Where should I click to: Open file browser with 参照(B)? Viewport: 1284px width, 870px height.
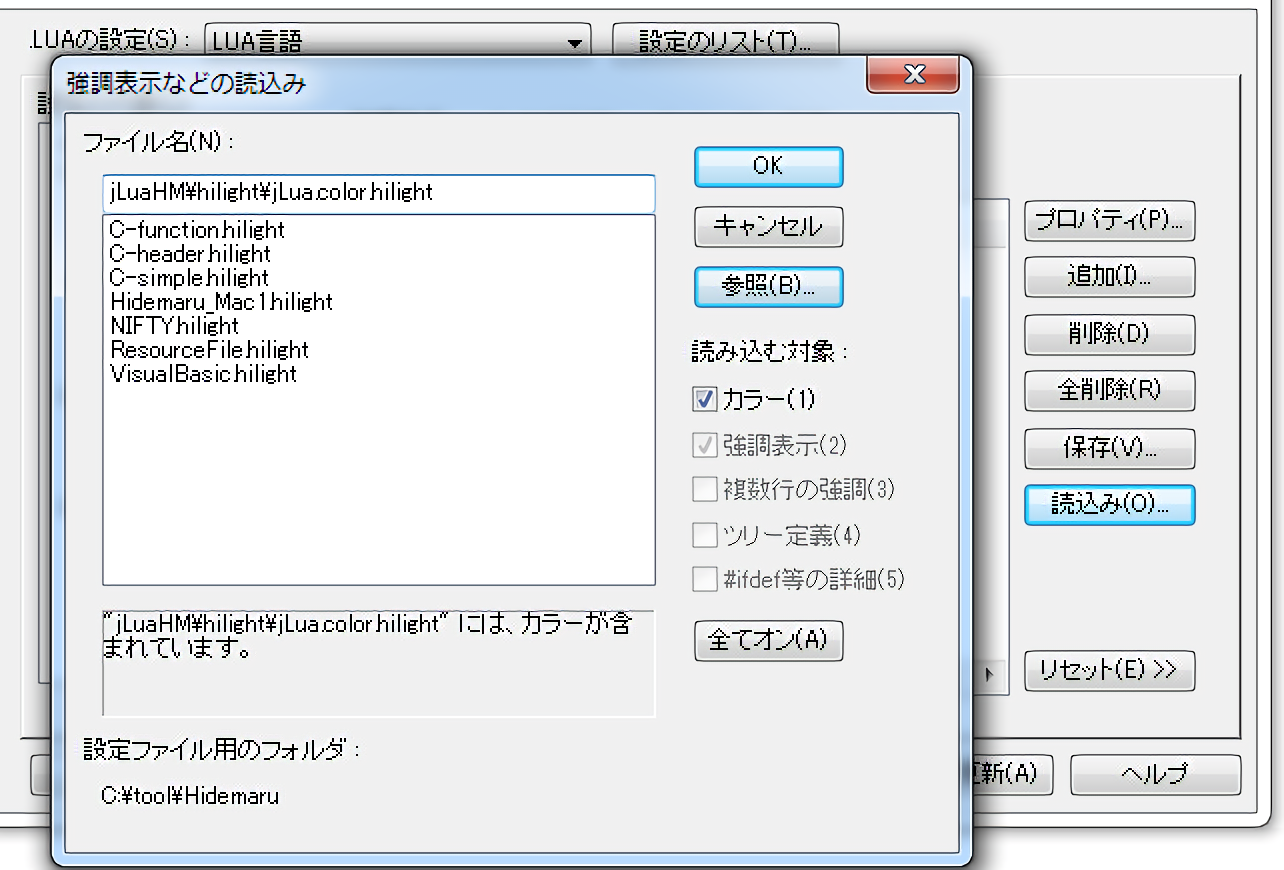(768, 286)
